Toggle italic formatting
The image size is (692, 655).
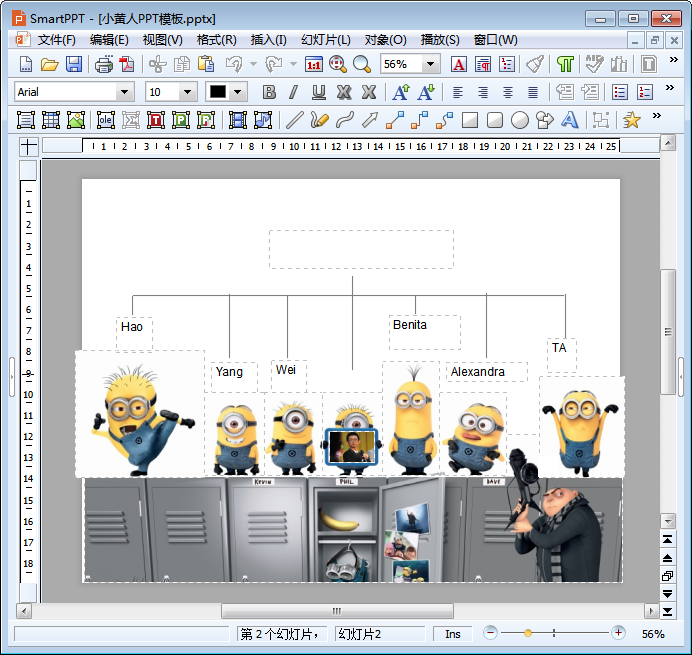(293, 92)
